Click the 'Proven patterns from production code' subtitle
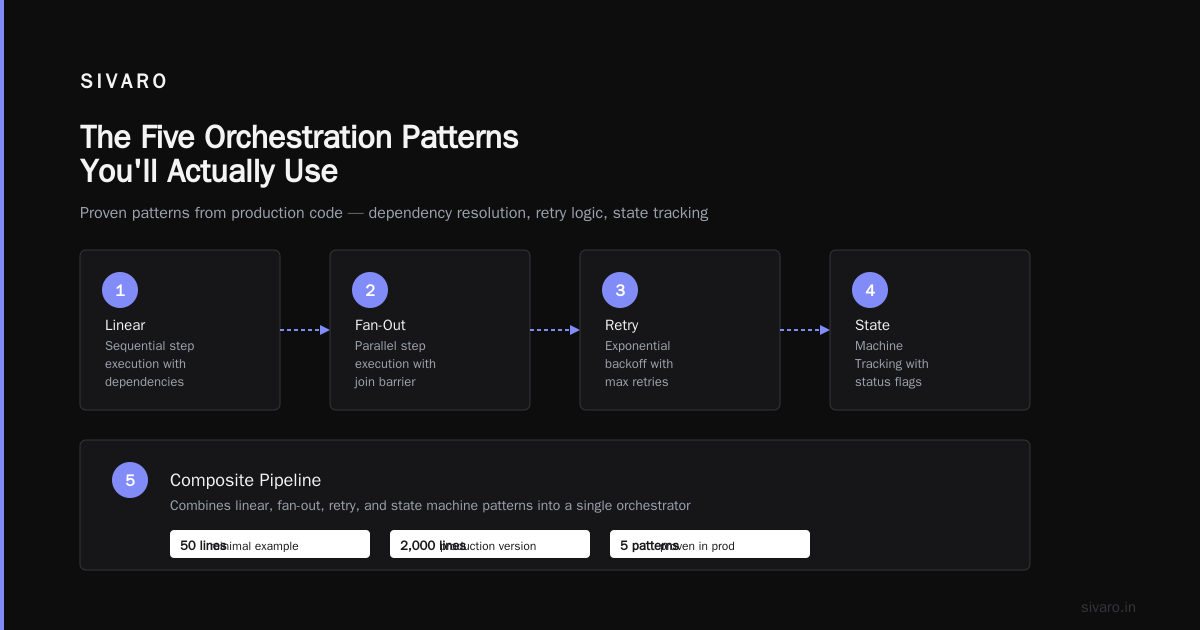Screen dimensions: 1200x630 394,213
